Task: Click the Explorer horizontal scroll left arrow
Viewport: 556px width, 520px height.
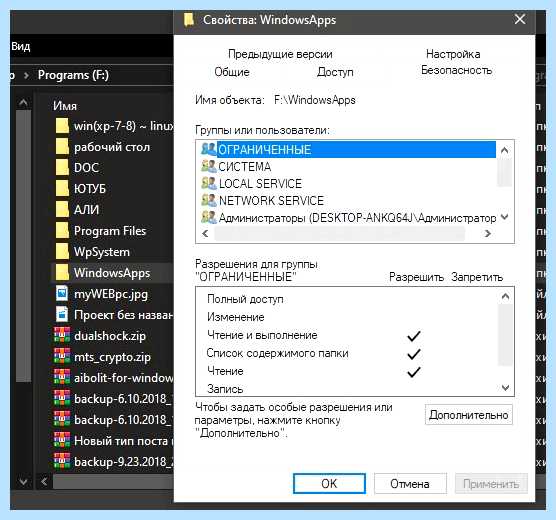Action: 44,482
